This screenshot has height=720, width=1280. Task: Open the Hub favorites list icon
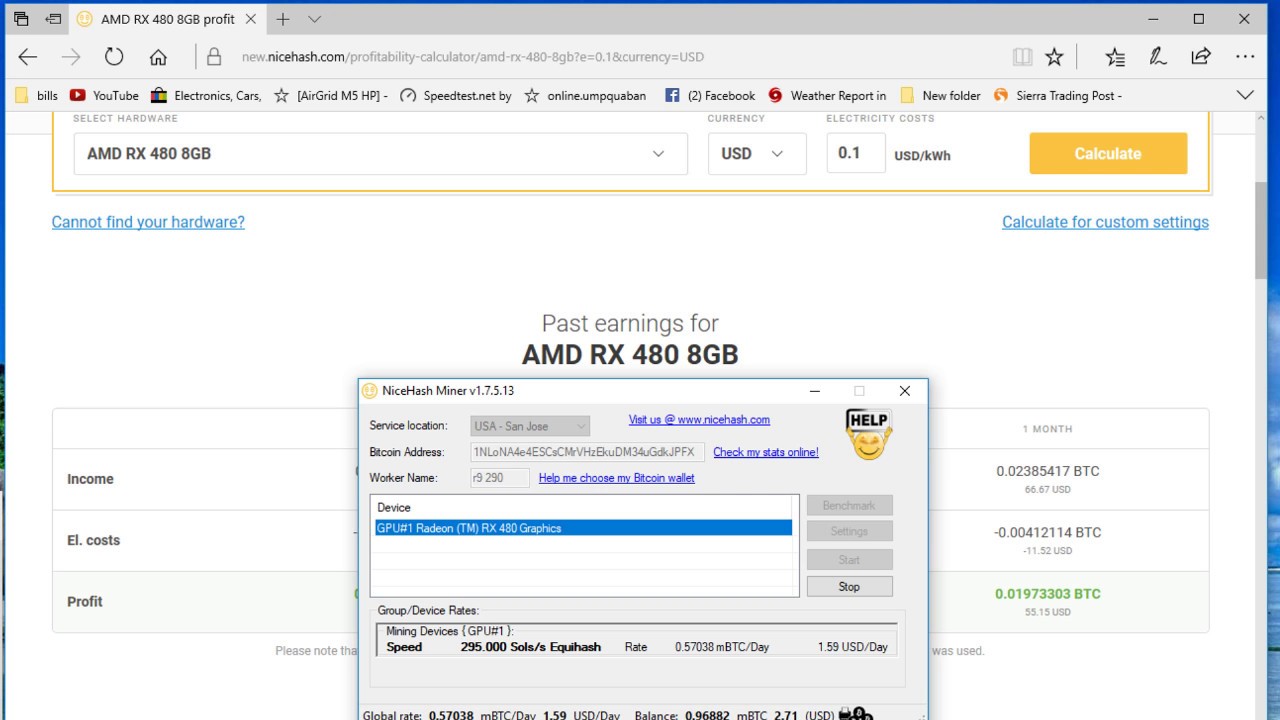pyautogui.click(x=1115, y=57)
